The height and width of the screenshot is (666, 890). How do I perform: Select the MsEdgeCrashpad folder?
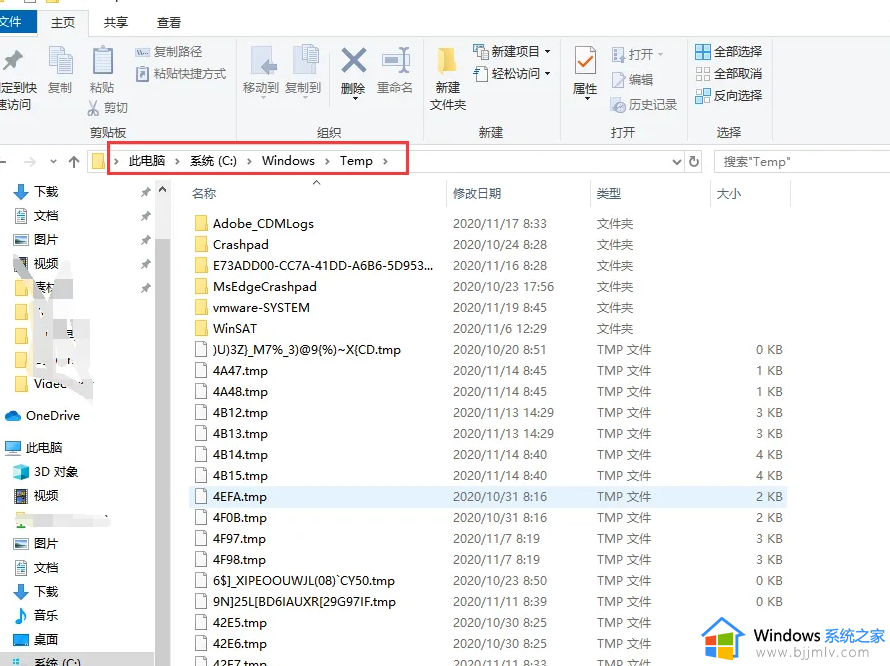pyautogui.click(x=265, y=287)
